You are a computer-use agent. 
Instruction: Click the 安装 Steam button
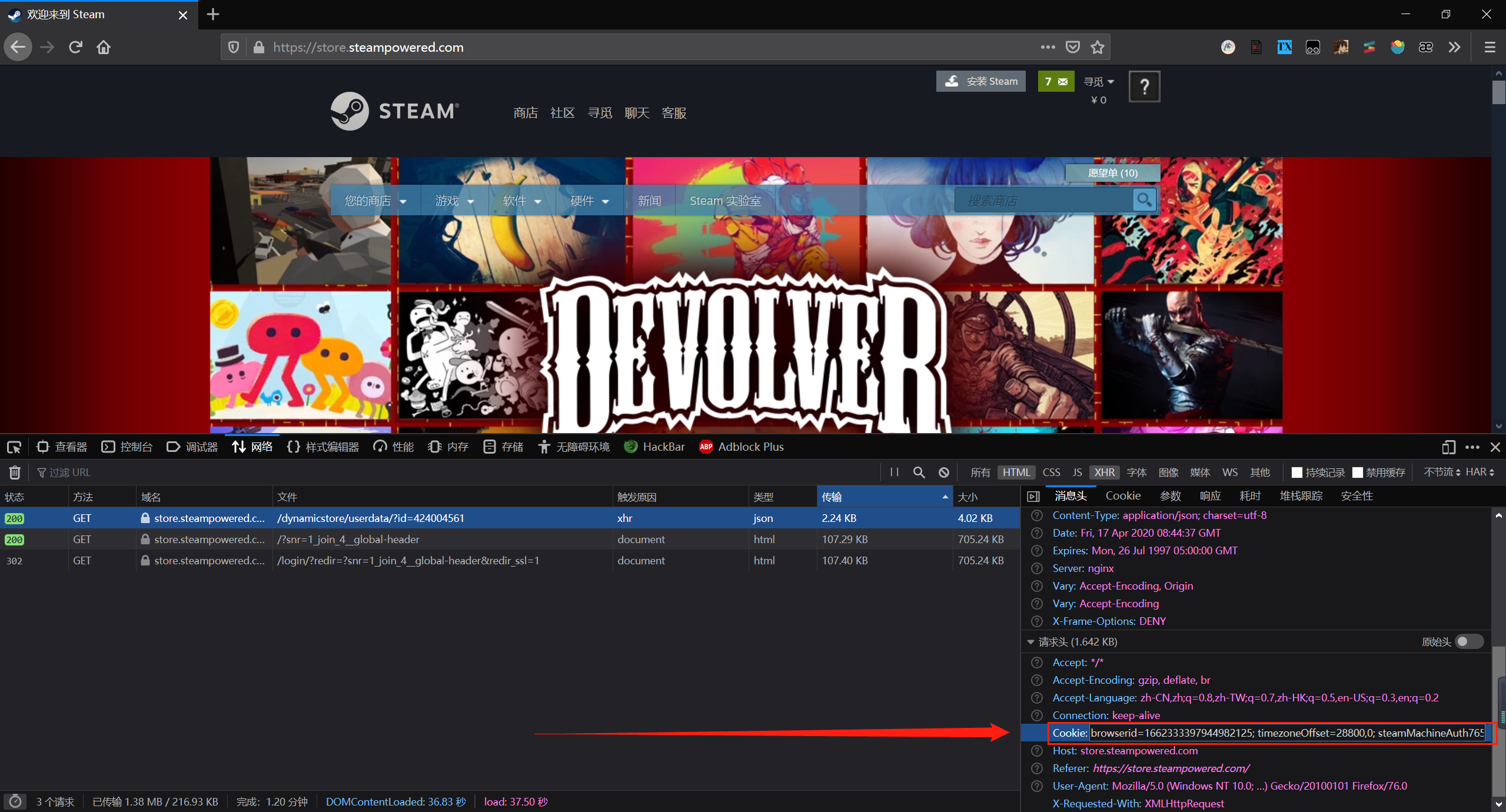[x=981, y=81]
